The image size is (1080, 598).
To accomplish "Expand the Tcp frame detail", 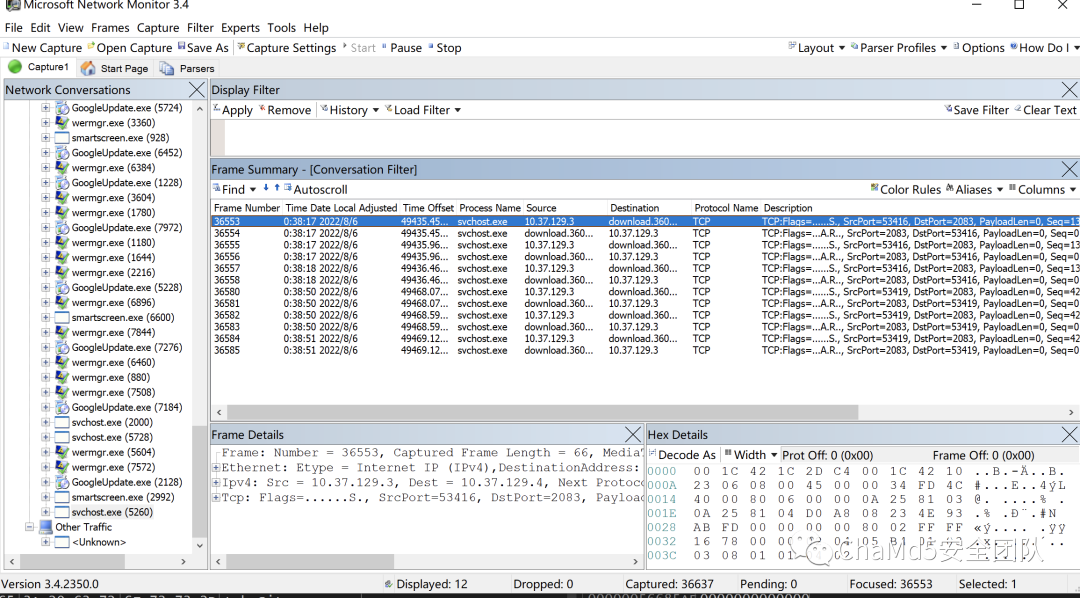I will click(216, 497).
